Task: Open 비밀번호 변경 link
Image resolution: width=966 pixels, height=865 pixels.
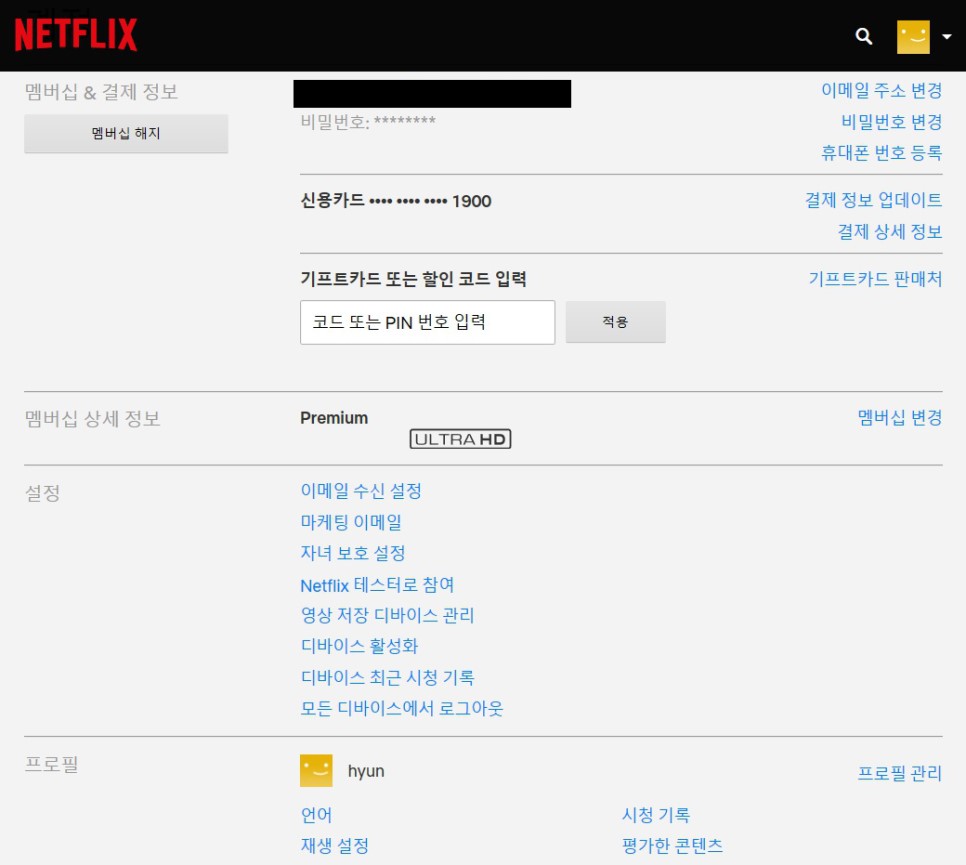Action: pos(891,122)
